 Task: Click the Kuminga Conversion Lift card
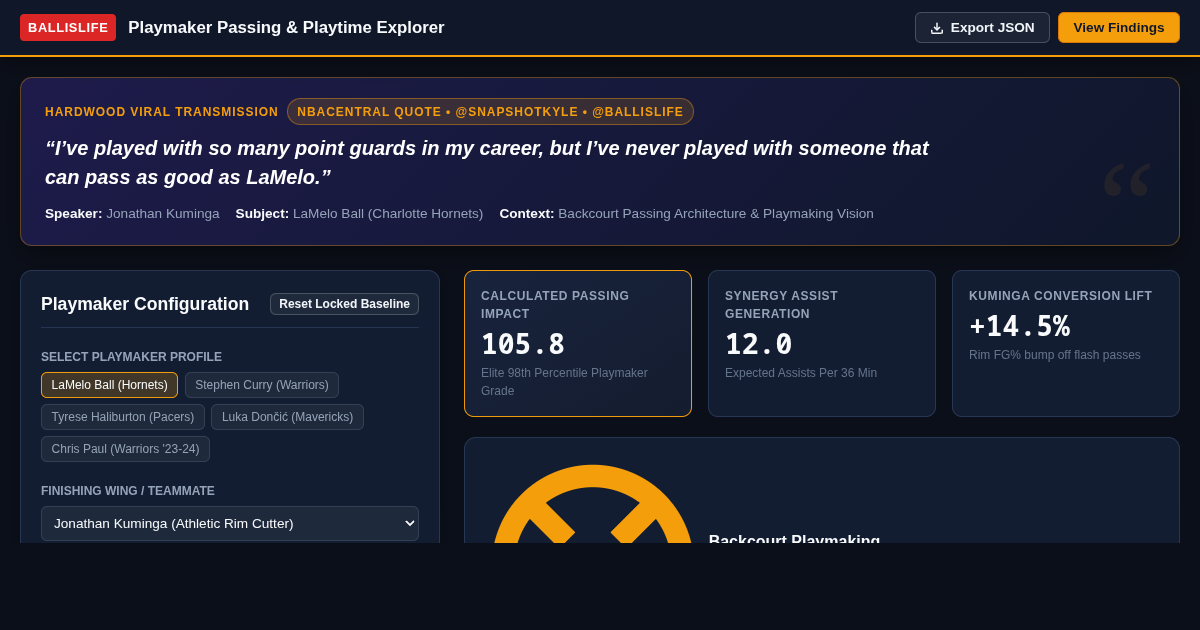(x=1066, y=343)
